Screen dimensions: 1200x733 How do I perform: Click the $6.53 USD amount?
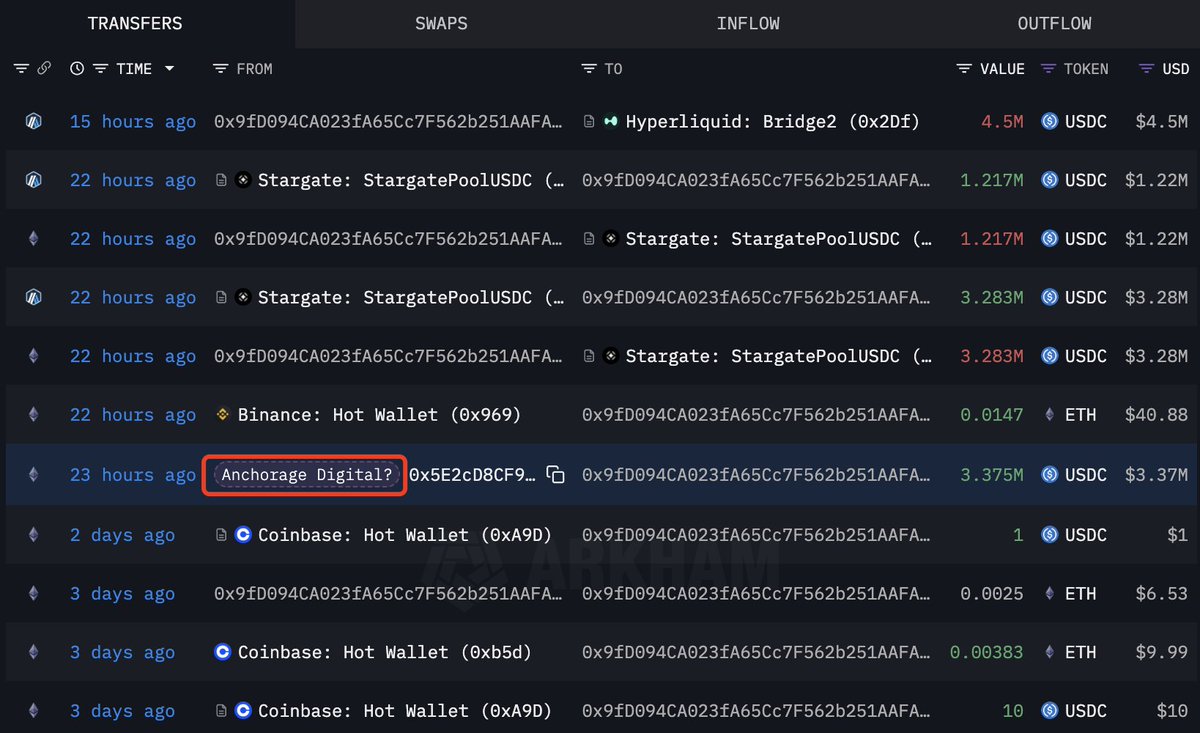click(1161, 594)
